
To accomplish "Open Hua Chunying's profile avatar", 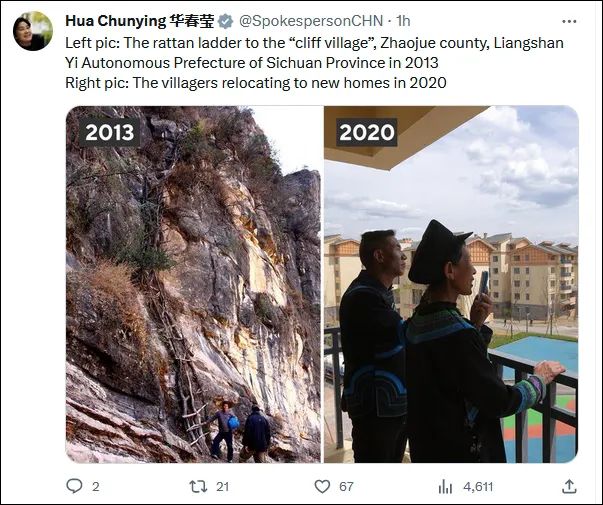I will pos(33,31).
